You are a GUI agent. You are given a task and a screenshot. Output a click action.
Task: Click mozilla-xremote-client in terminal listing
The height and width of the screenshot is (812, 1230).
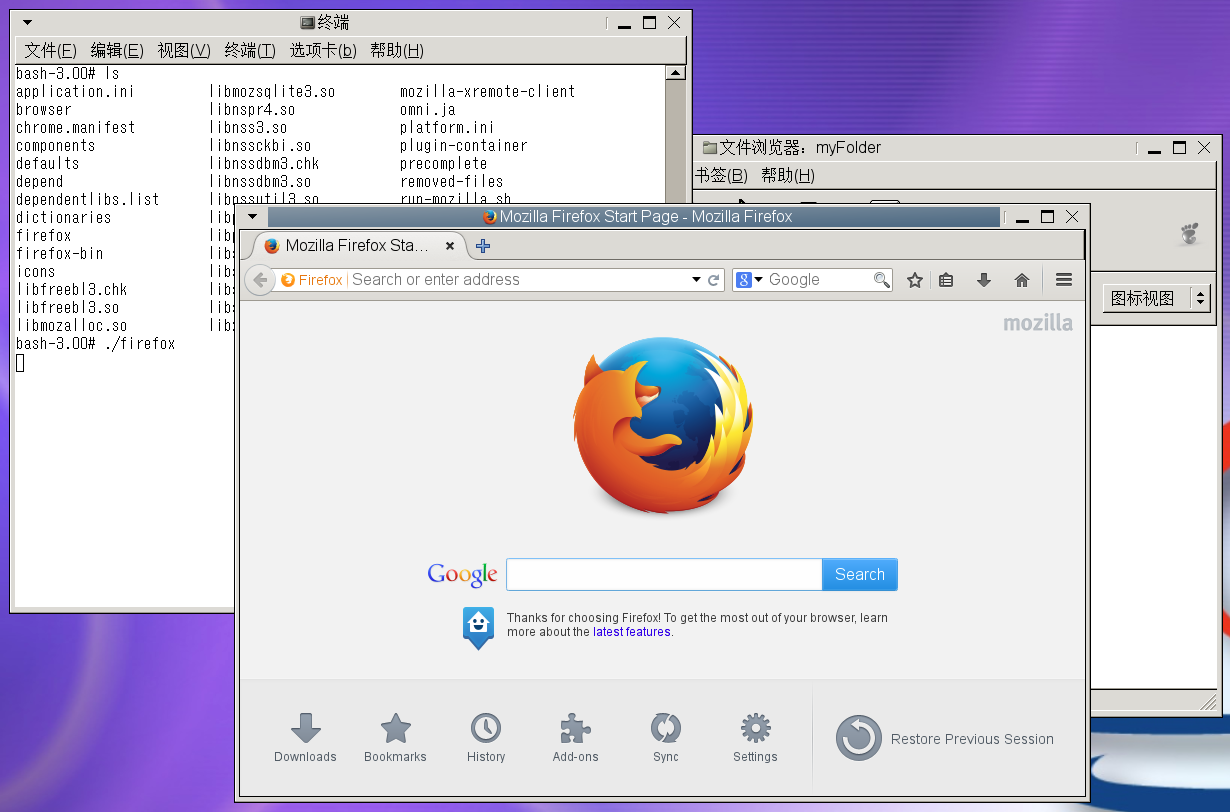pos(488,91)
